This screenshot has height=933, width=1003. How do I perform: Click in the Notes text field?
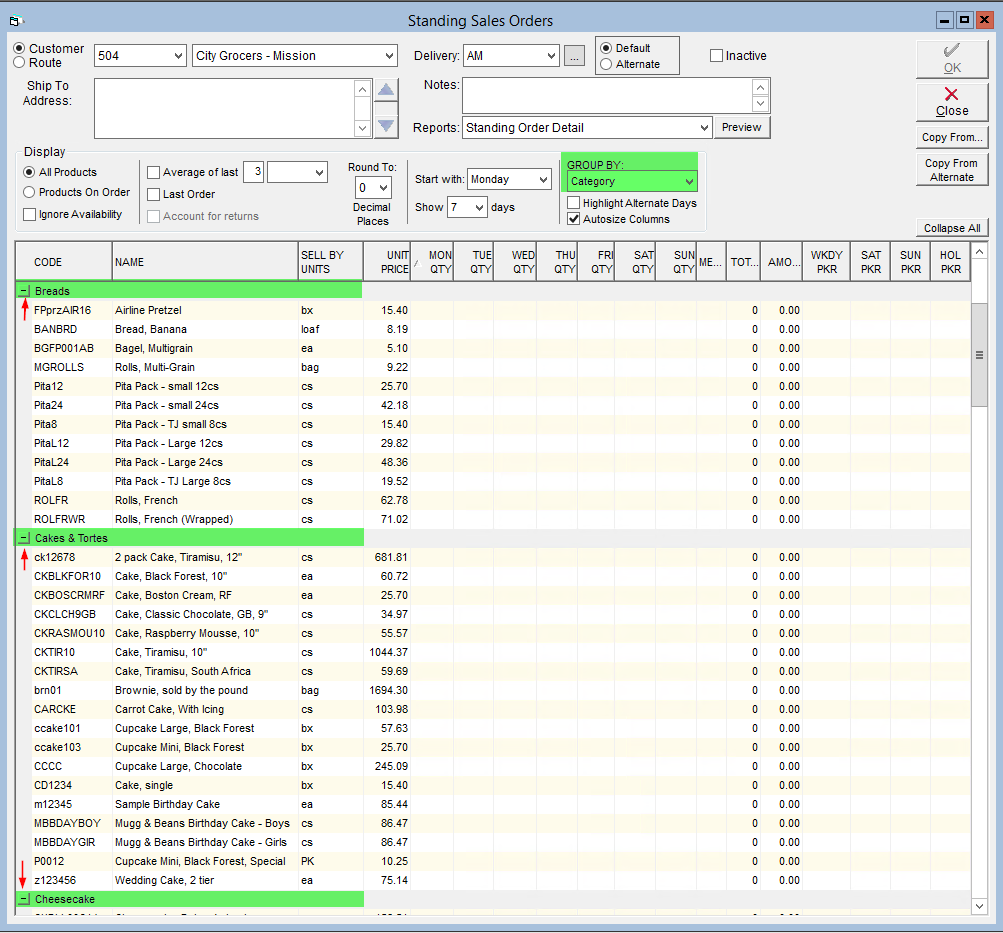(608, 96)
